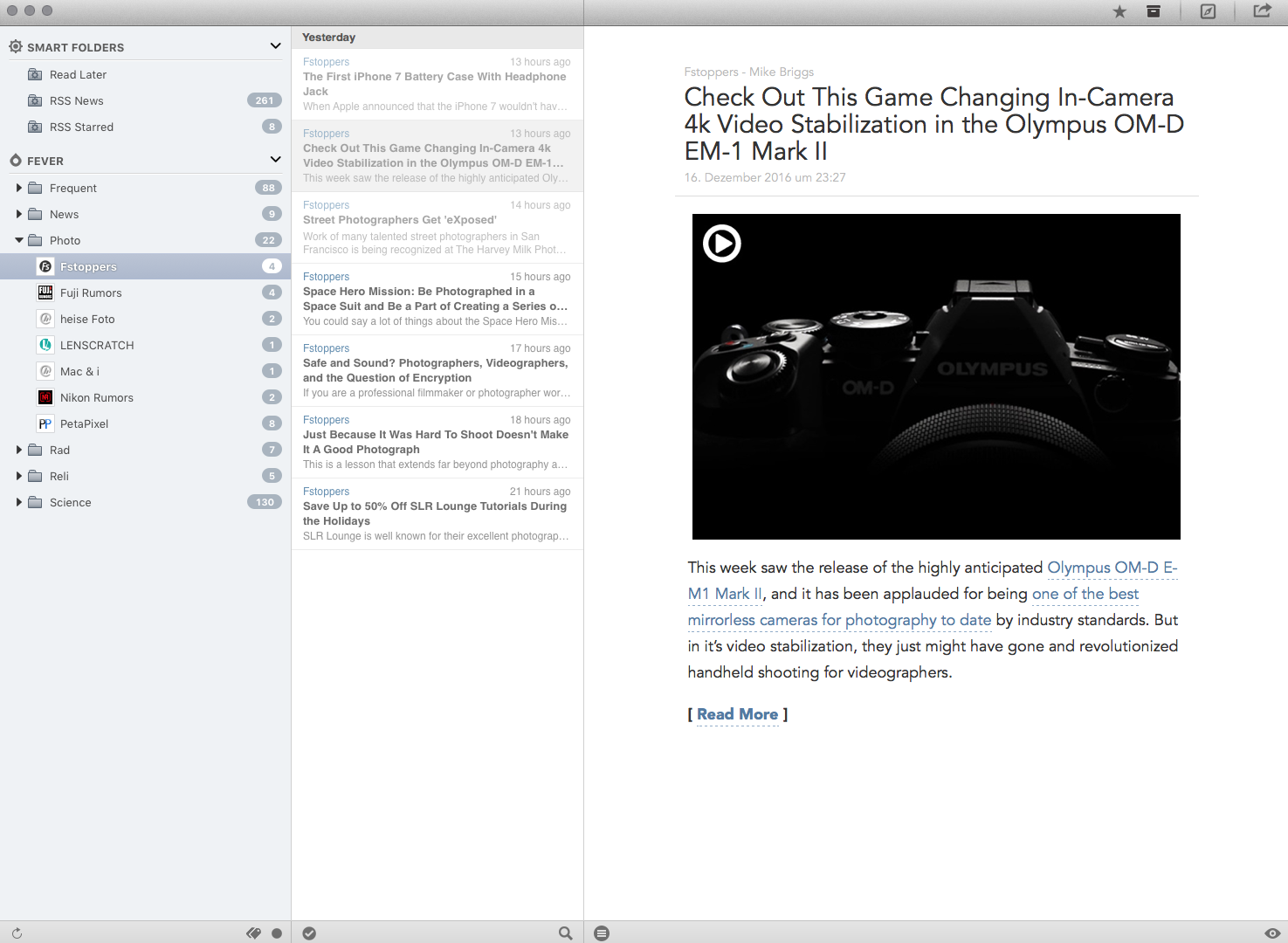Expand the Science folder triangle
The height and width of the screenshot is (943, 1288).
[x=19, y=502]
